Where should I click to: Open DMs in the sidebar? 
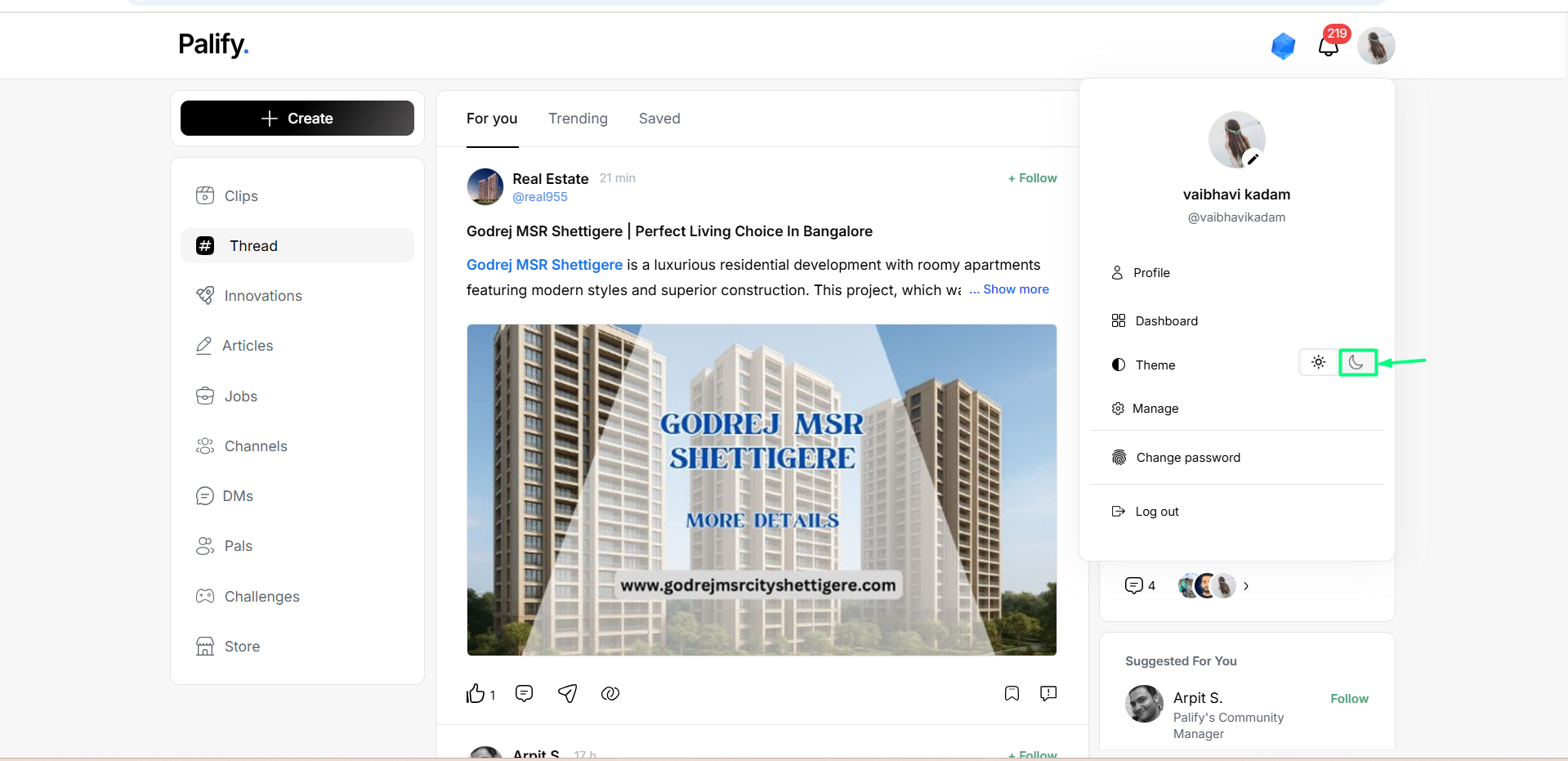tap(297, 496)
